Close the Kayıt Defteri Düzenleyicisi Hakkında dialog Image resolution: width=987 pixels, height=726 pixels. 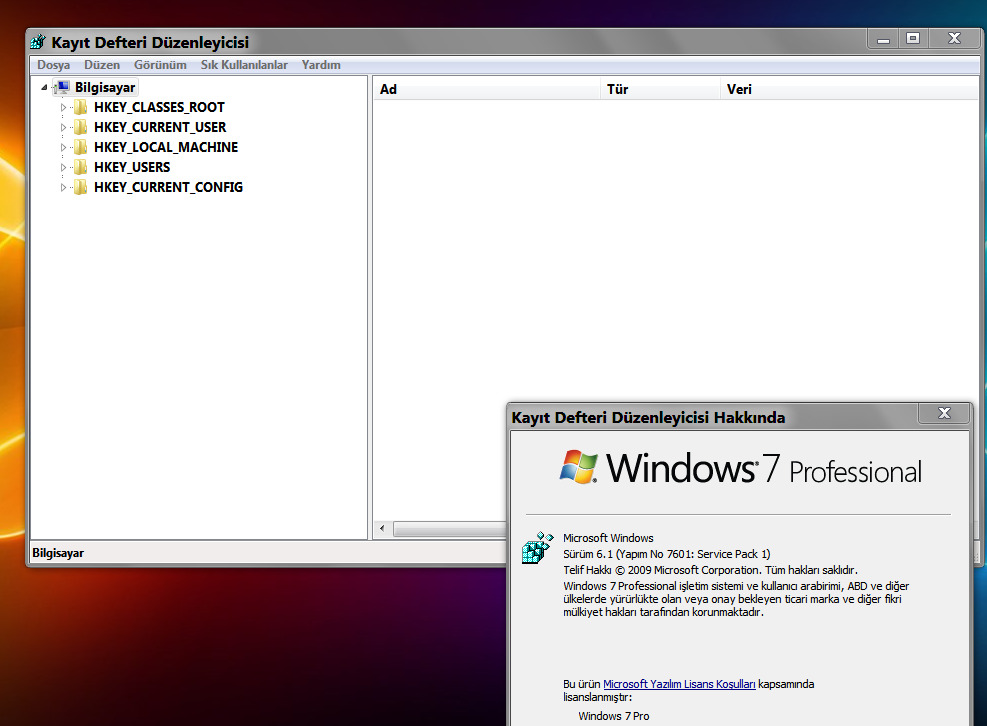944,413
